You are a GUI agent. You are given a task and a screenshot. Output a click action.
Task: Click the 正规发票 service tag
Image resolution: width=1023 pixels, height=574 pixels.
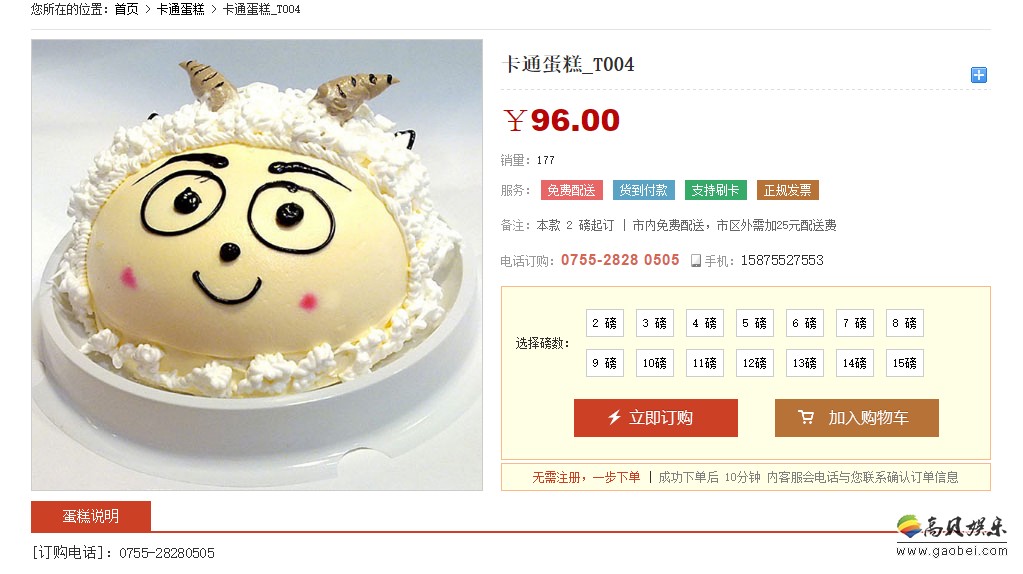pos(787,190)
